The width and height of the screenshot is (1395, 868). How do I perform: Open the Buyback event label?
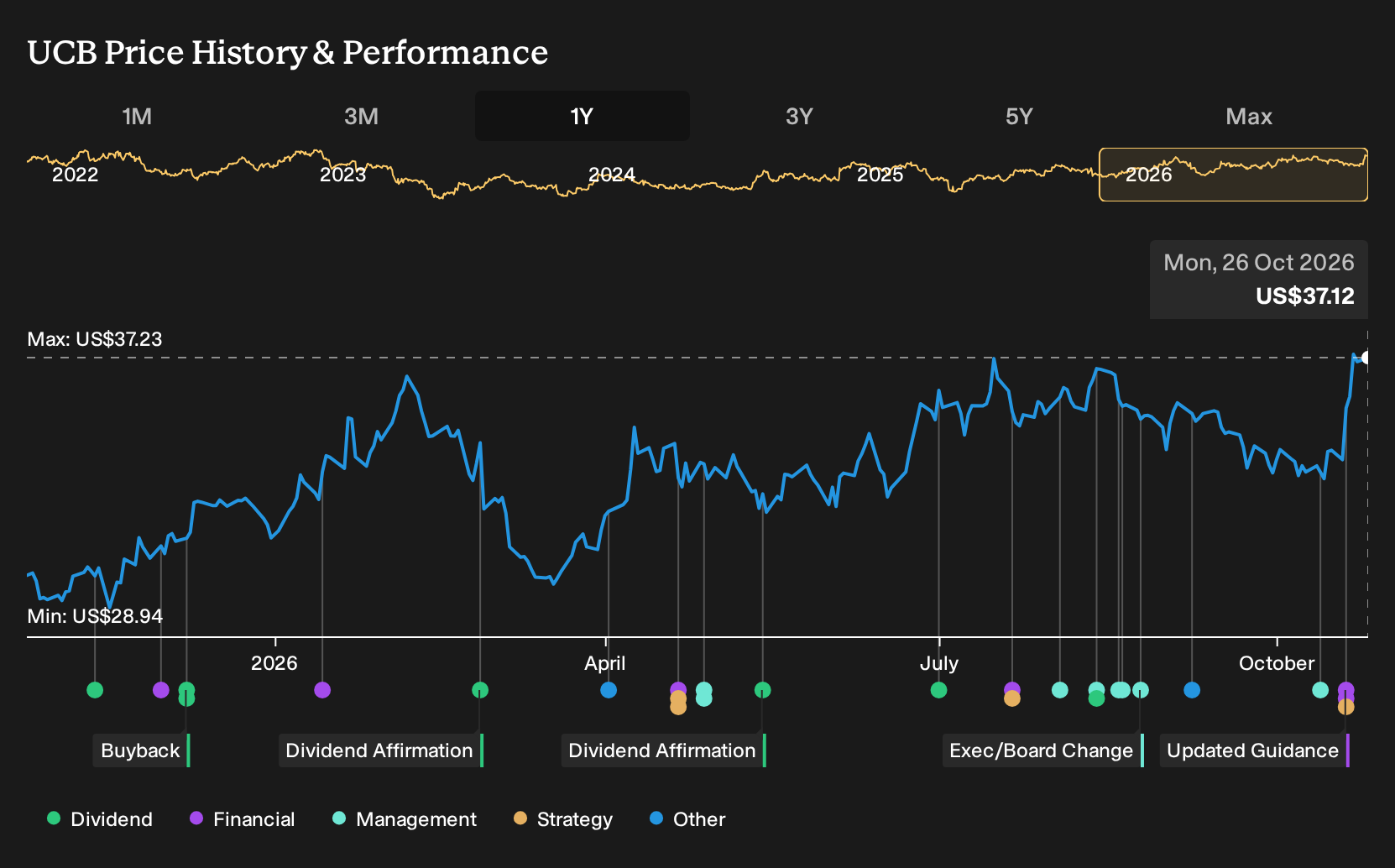tap(141, 750)
